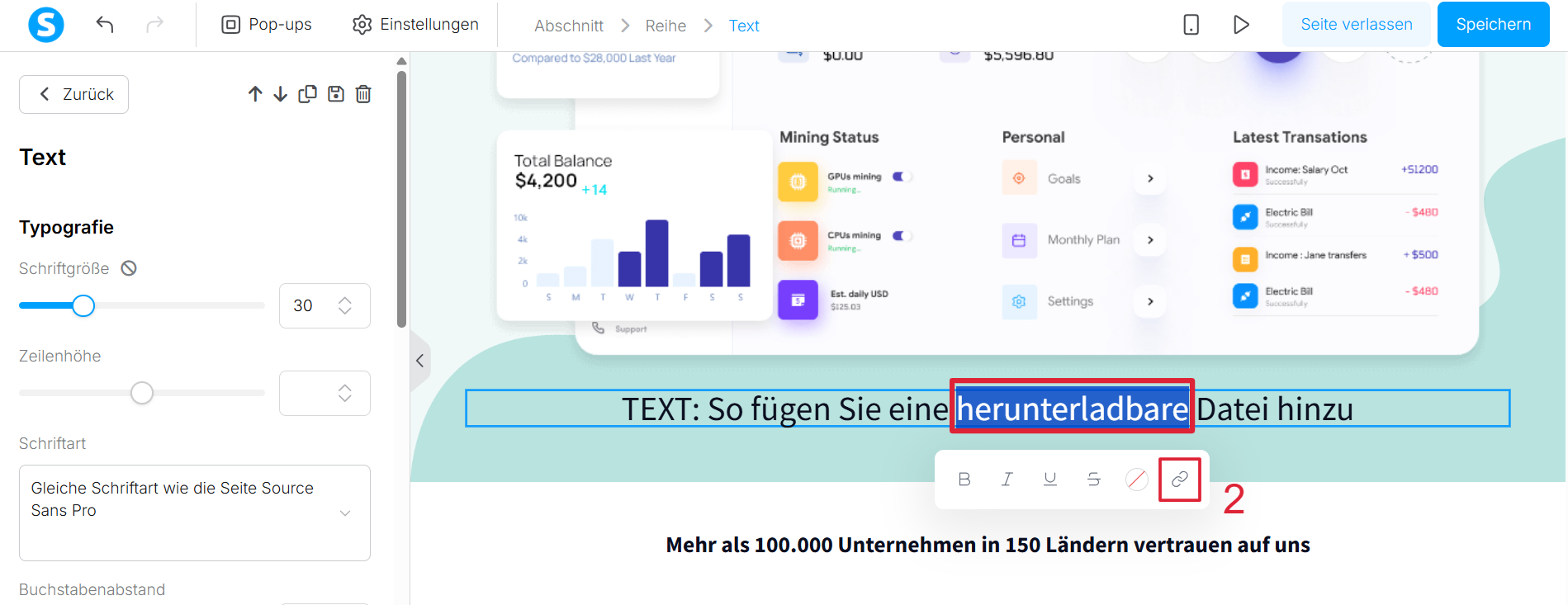Screen dimensions: 1568x605
Task: Click the Total Balance chart
Action: tap(634, 259)
